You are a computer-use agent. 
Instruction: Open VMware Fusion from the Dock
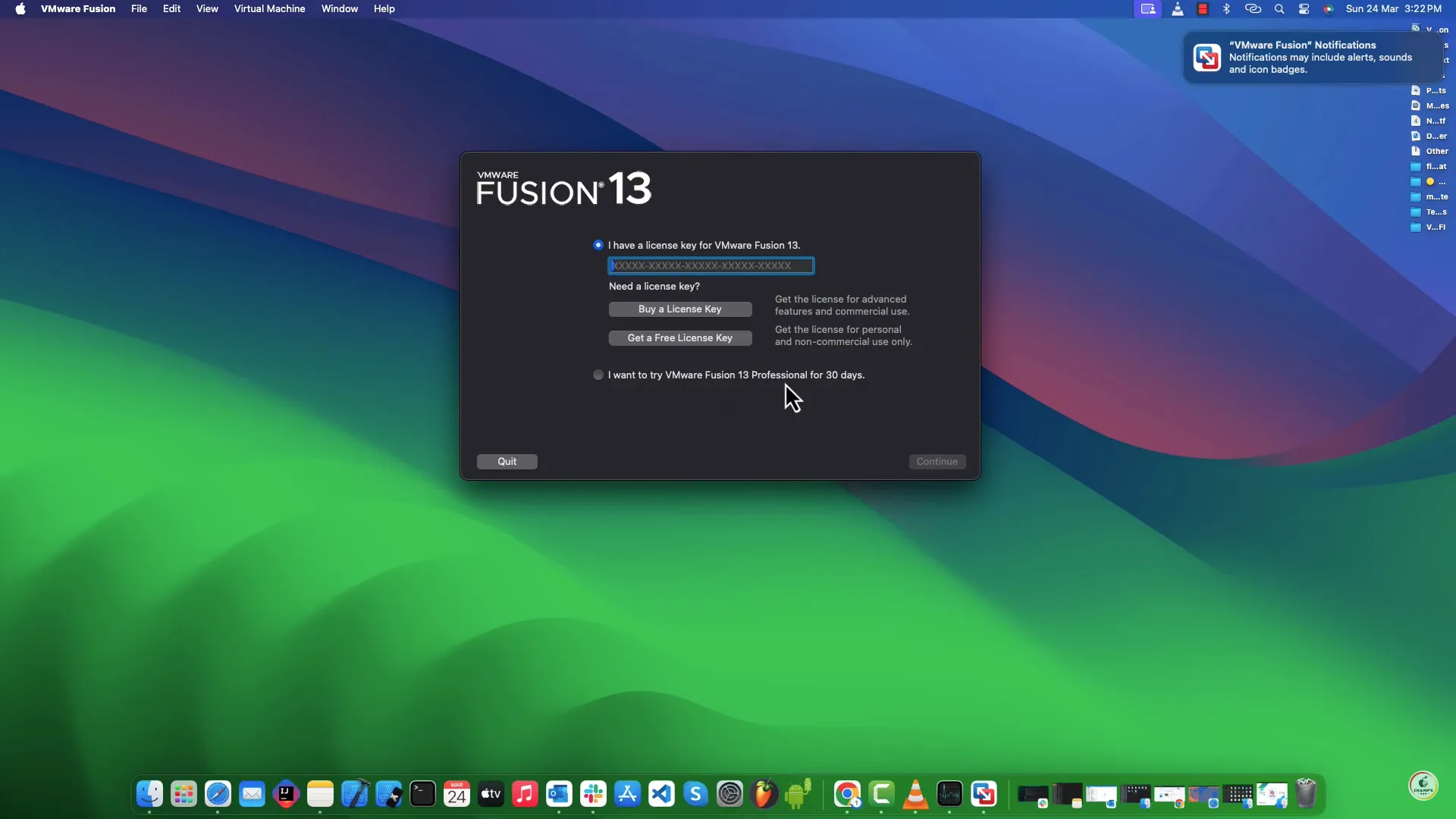(x=984, y=794)
